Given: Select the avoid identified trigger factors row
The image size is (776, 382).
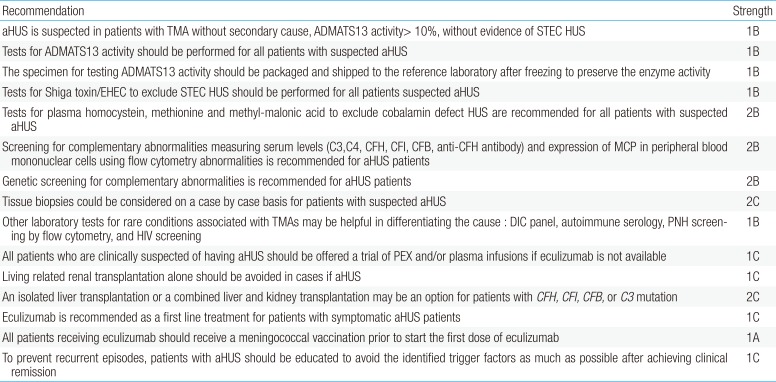Looking at the screenshot, I should click(388, 365).
